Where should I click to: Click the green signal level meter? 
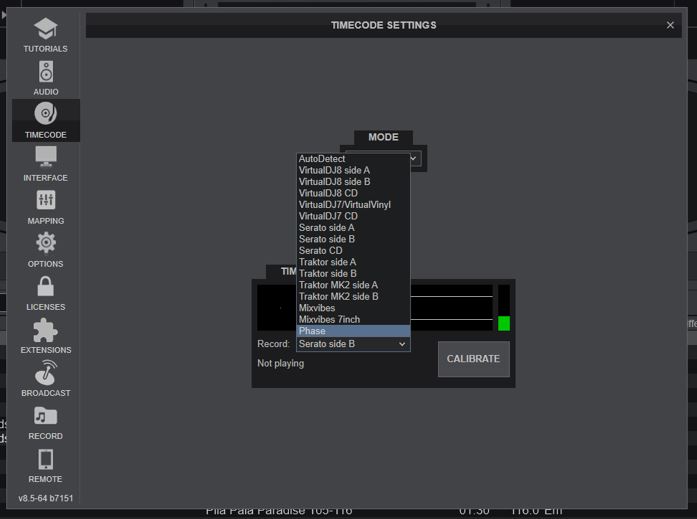(504, 322)
